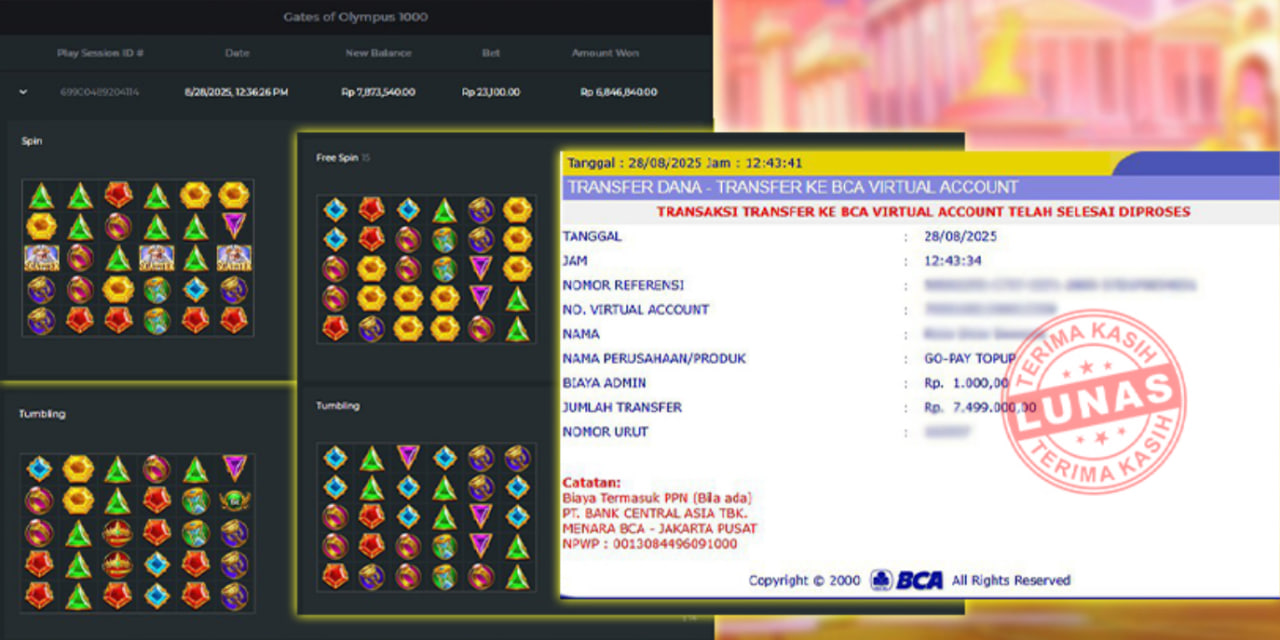The image size is (1280, 640).
Task: Open the Free Spin panel symbol grid
Action: [426, 268]
